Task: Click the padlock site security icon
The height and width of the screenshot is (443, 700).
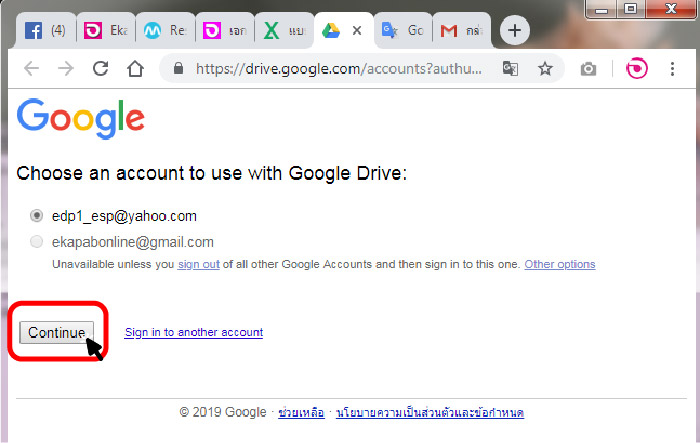Action: [x=179, y=68]
